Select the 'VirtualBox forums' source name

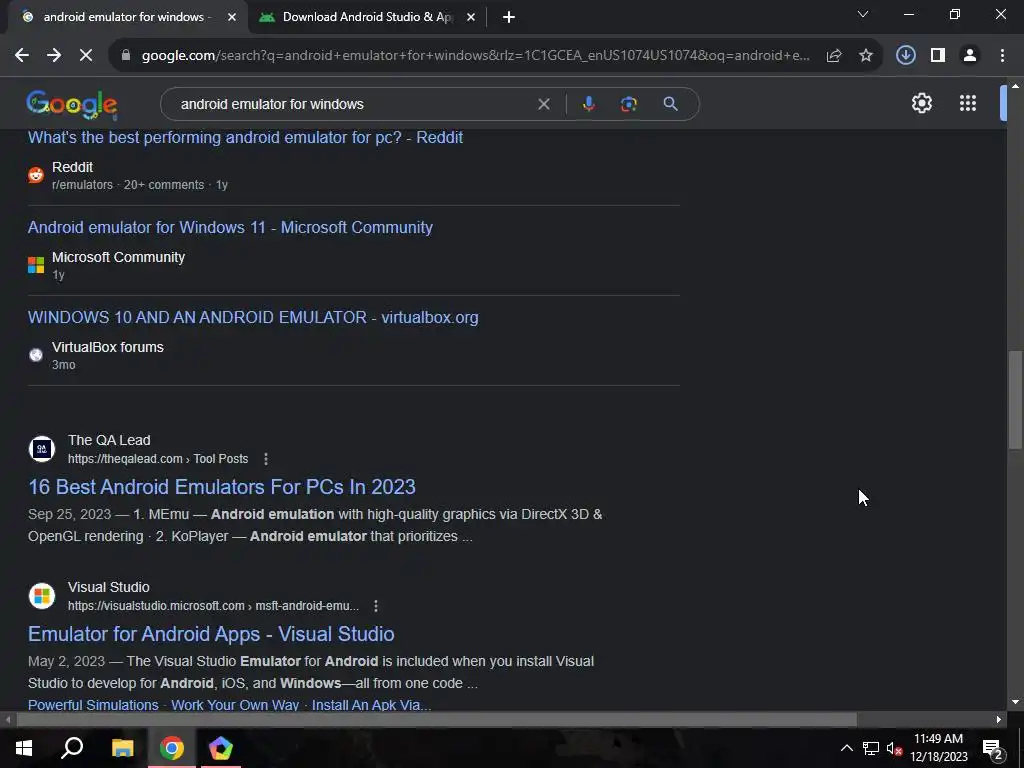[x=108, y=347]
